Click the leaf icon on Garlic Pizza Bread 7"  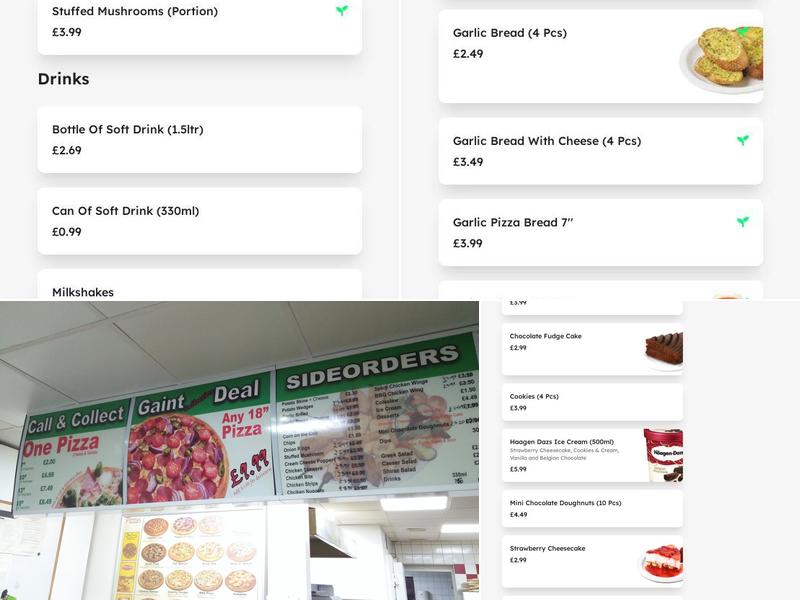(x=743, y=221)
